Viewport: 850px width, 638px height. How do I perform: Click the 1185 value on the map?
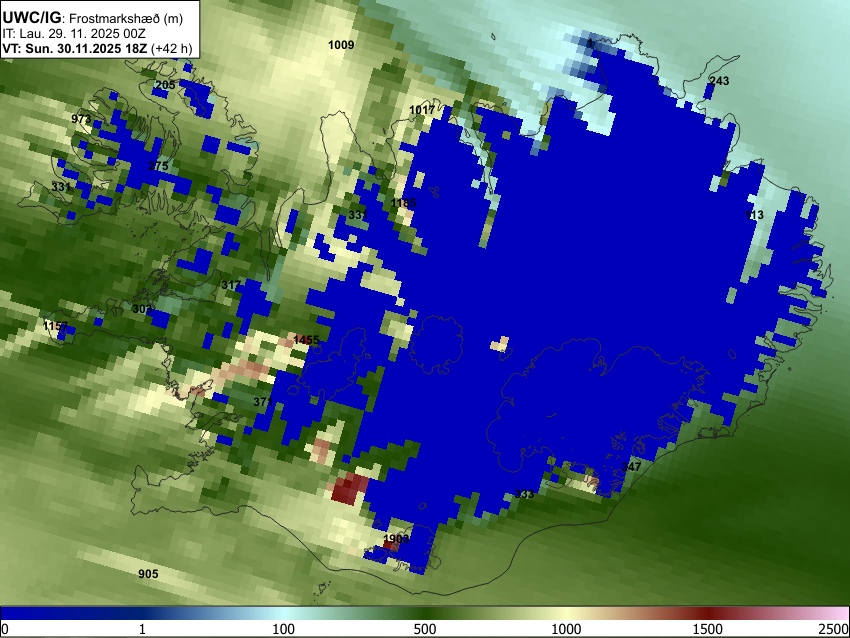(403, 203)
